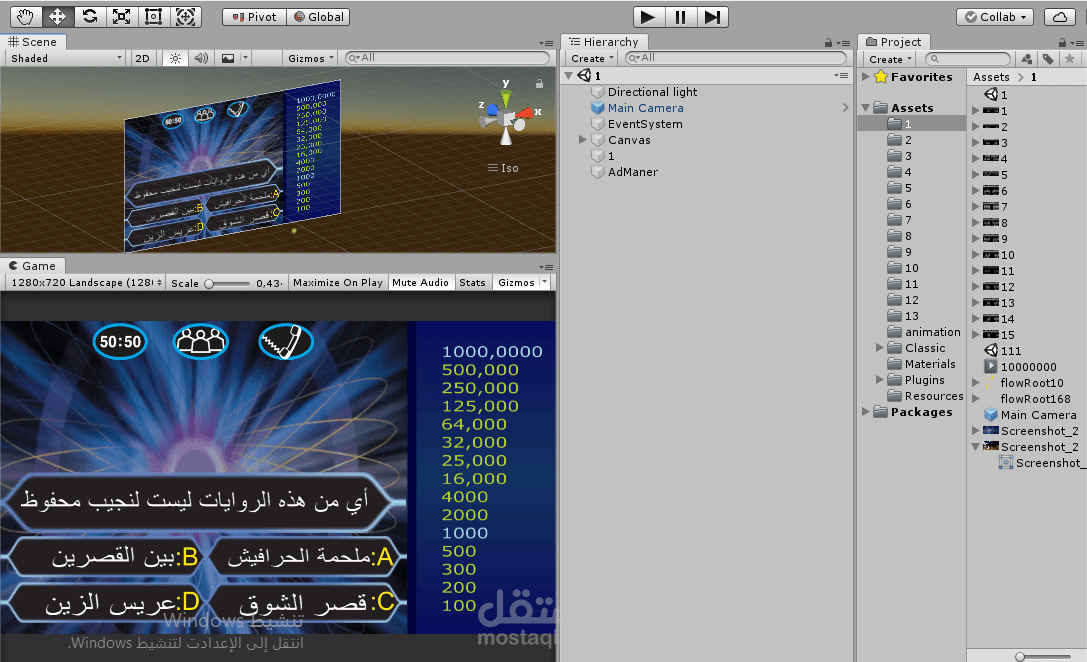
Task: Toggle Scene gizmo lock icon
Action: pos(539,84)
